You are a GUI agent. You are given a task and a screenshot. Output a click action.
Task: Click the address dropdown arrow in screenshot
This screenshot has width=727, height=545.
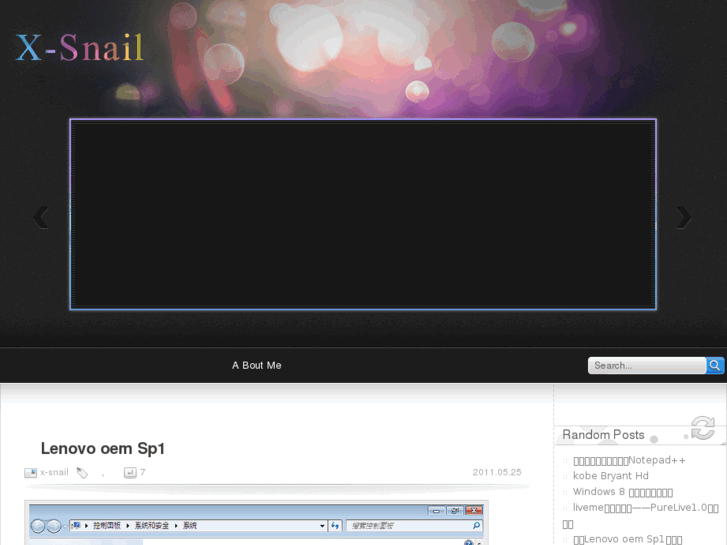tap(322, 526)
